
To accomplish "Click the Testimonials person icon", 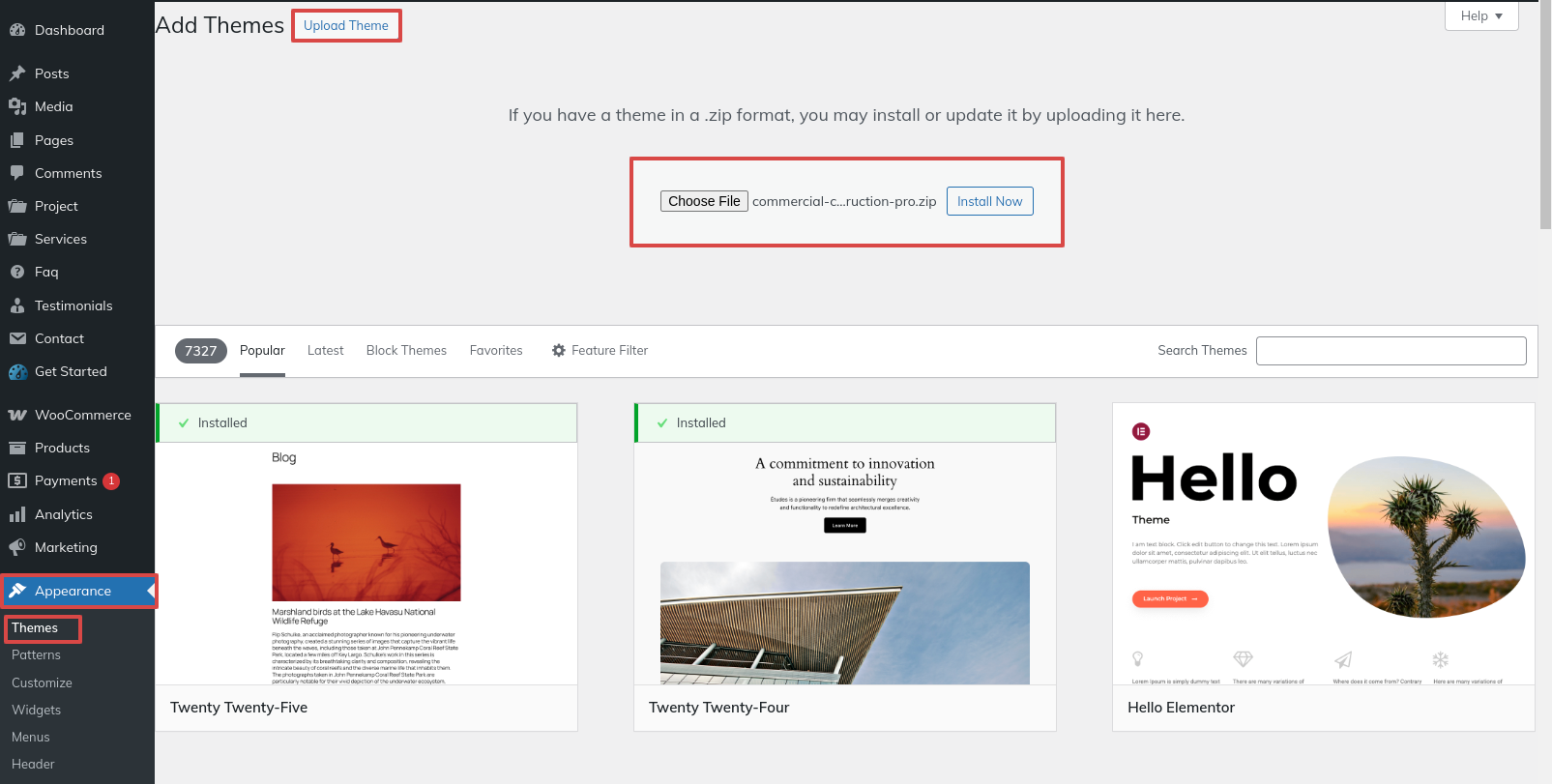I will point(17,305).
